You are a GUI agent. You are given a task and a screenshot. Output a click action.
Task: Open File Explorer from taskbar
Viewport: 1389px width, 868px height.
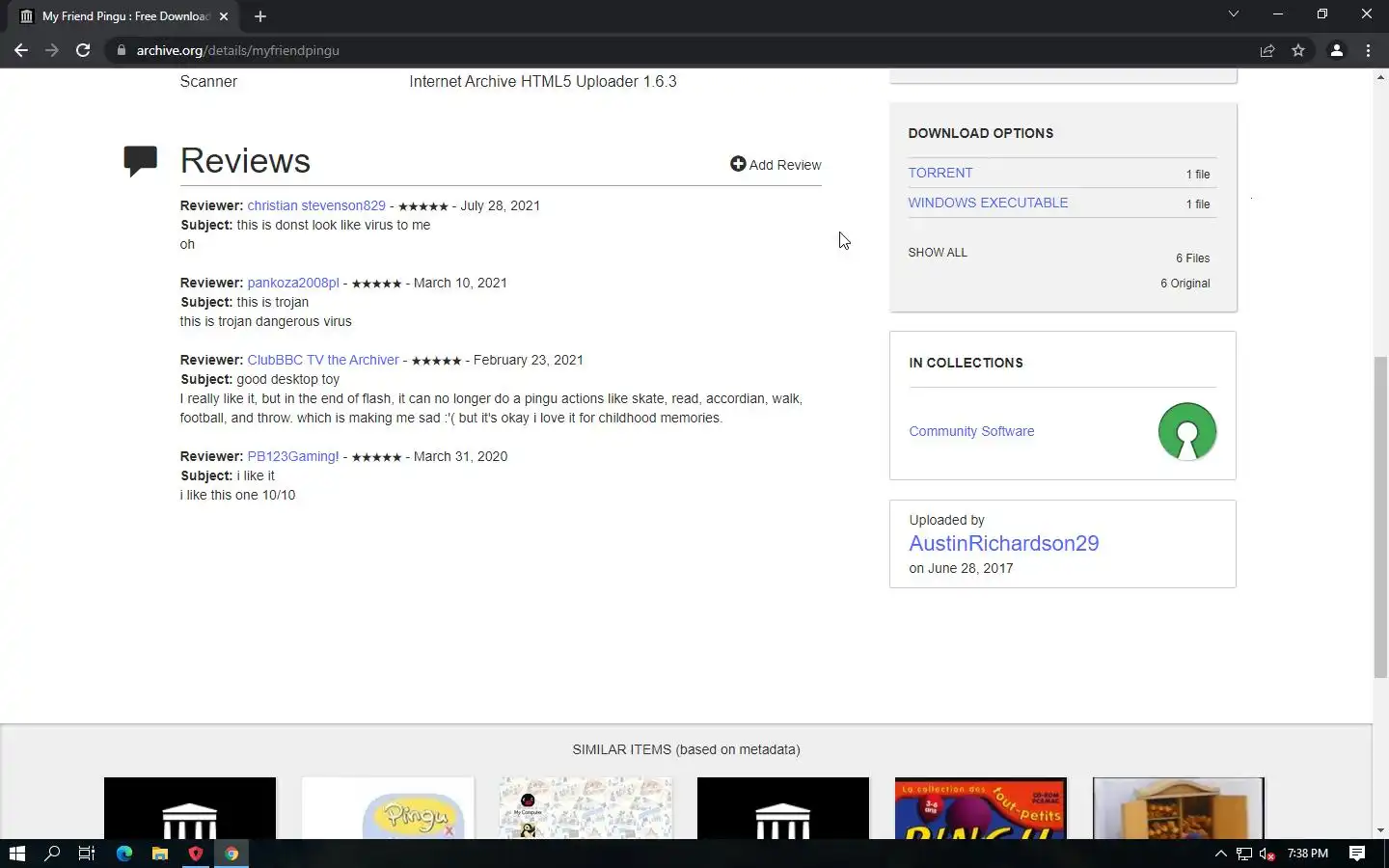[x=160, y=854]
